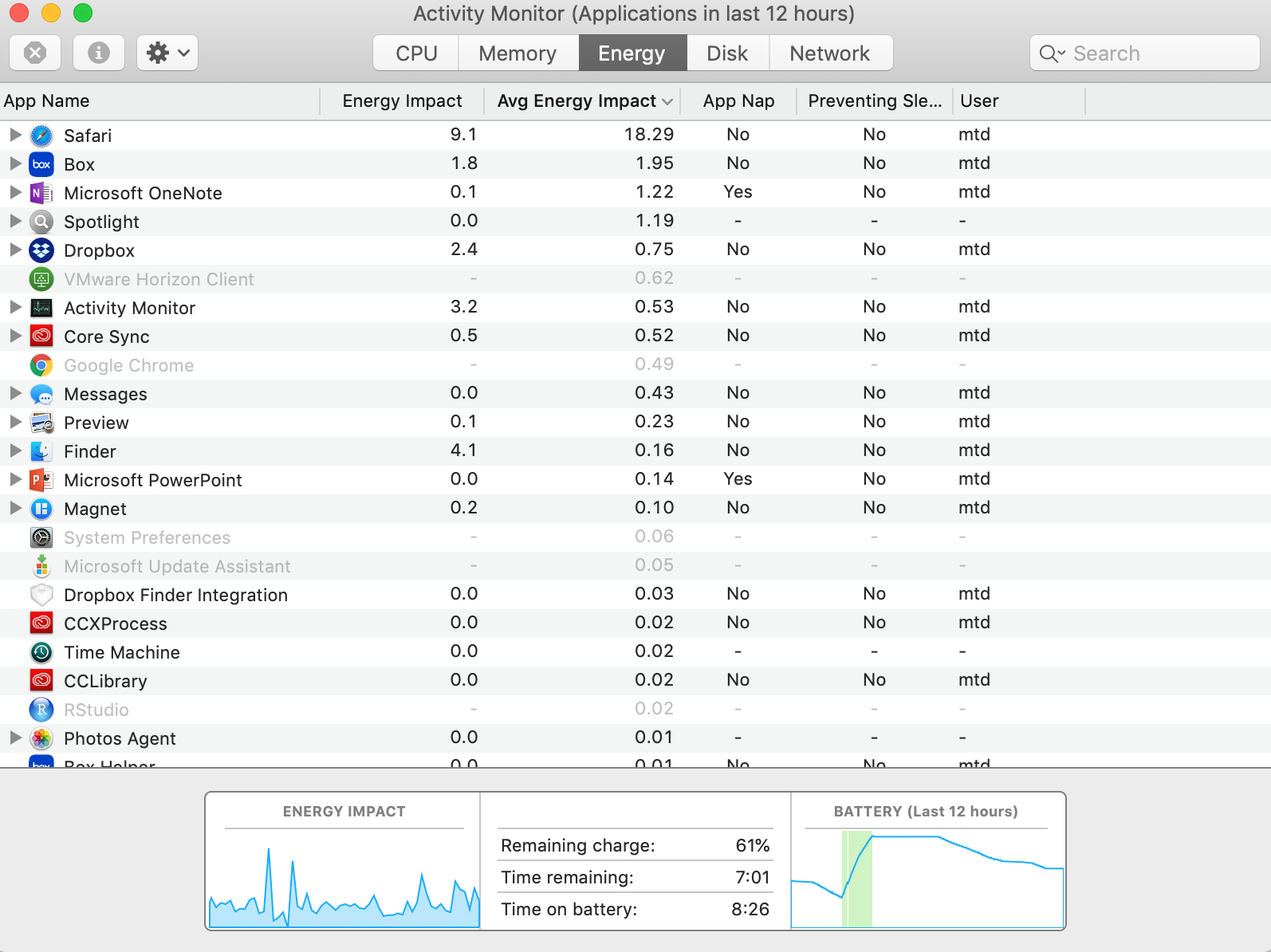Click the Messages app icon

click(x=41, y=394)
